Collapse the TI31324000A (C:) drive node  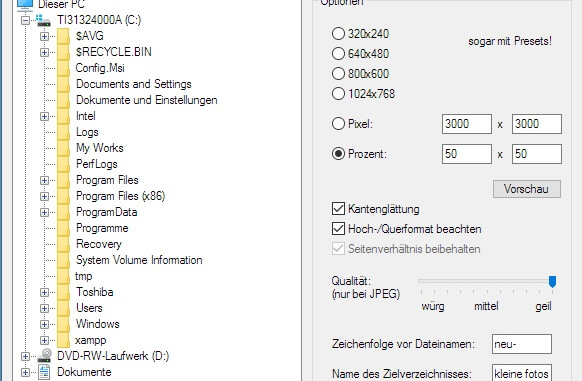[x=25, y=20]
